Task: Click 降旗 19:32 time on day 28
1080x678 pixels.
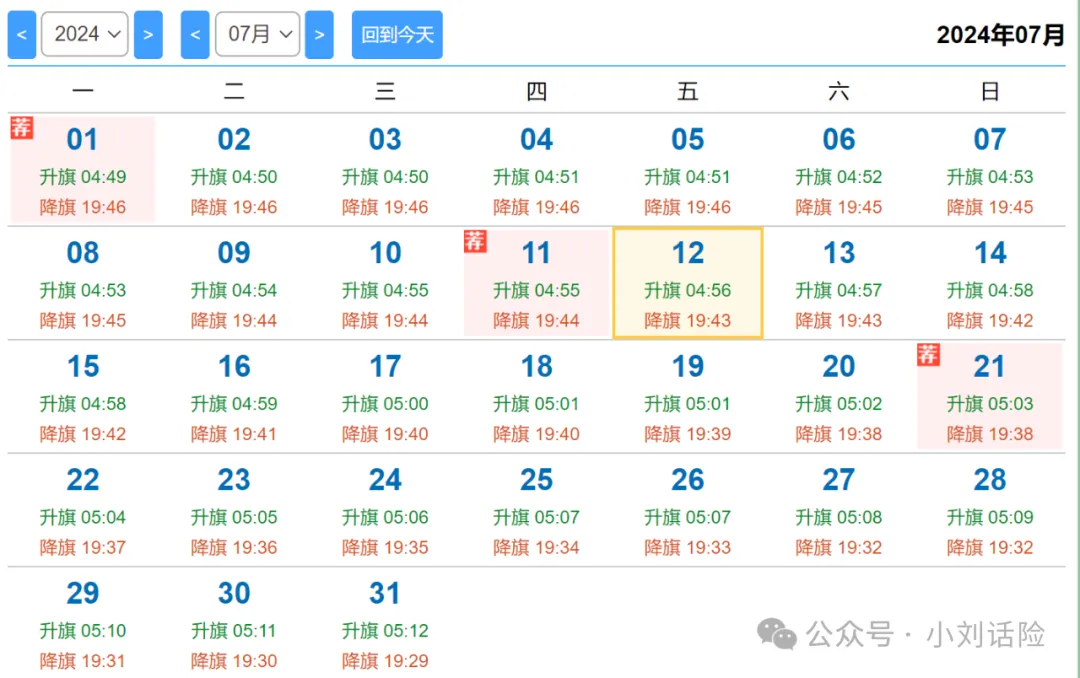Action: coord(990,547)
